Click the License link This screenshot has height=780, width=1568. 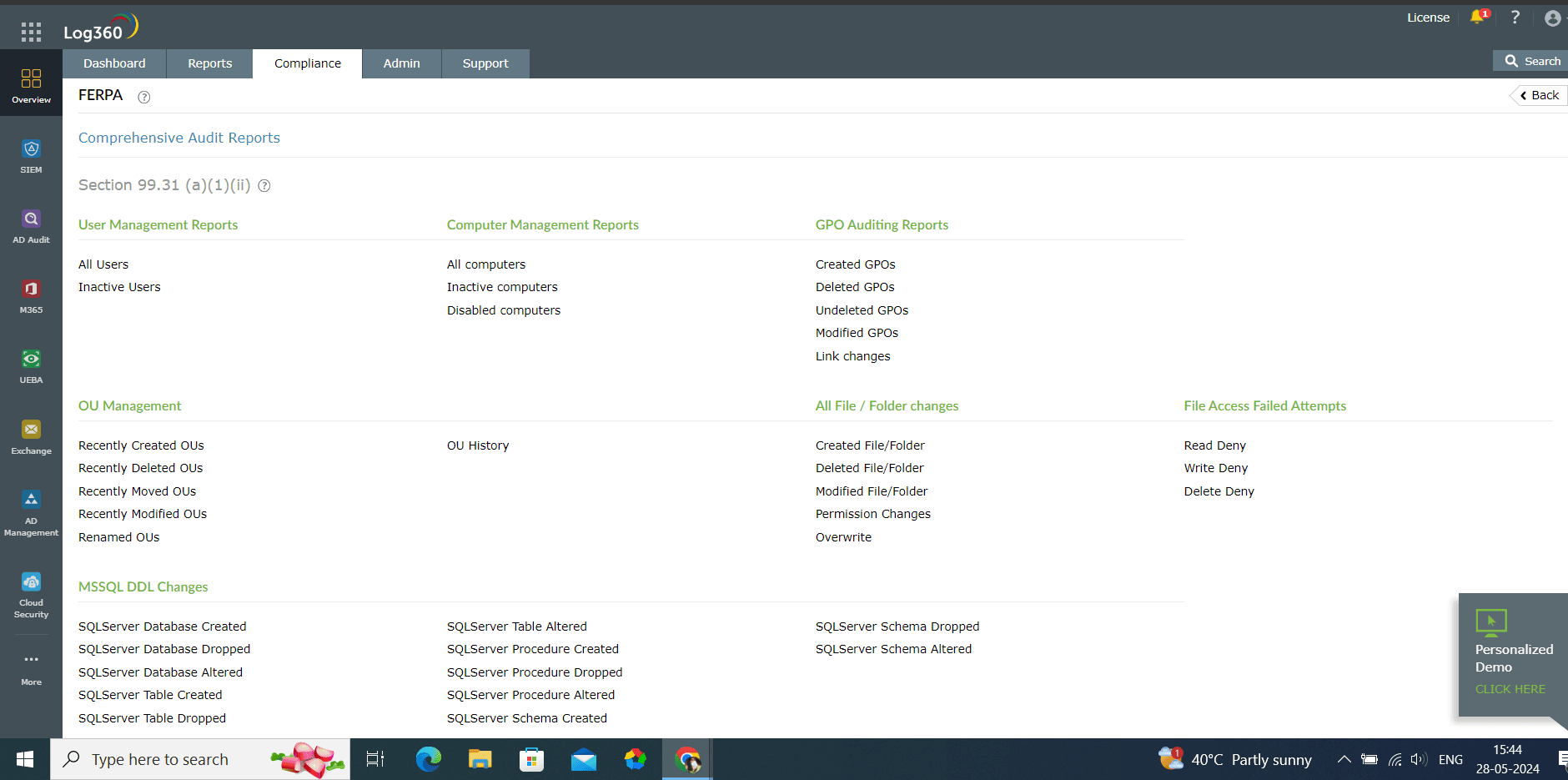1428,17
